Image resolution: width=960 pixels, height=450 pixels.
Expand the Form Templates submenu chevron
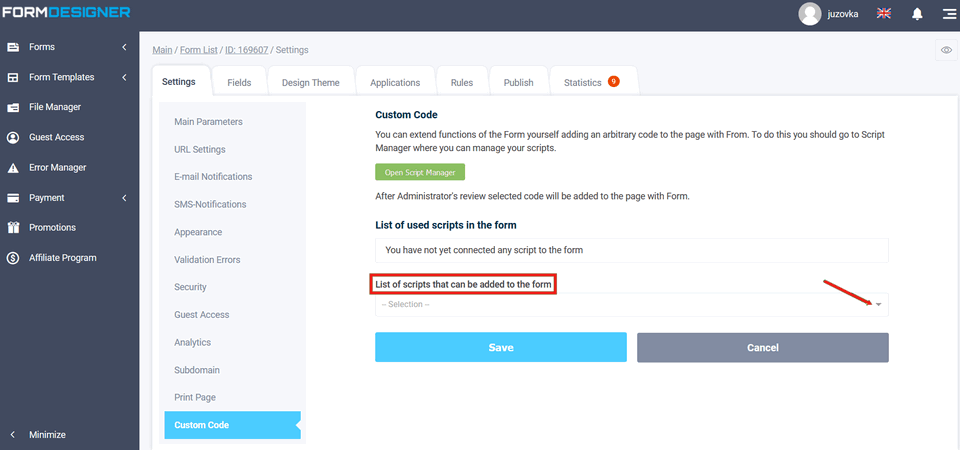124,77
